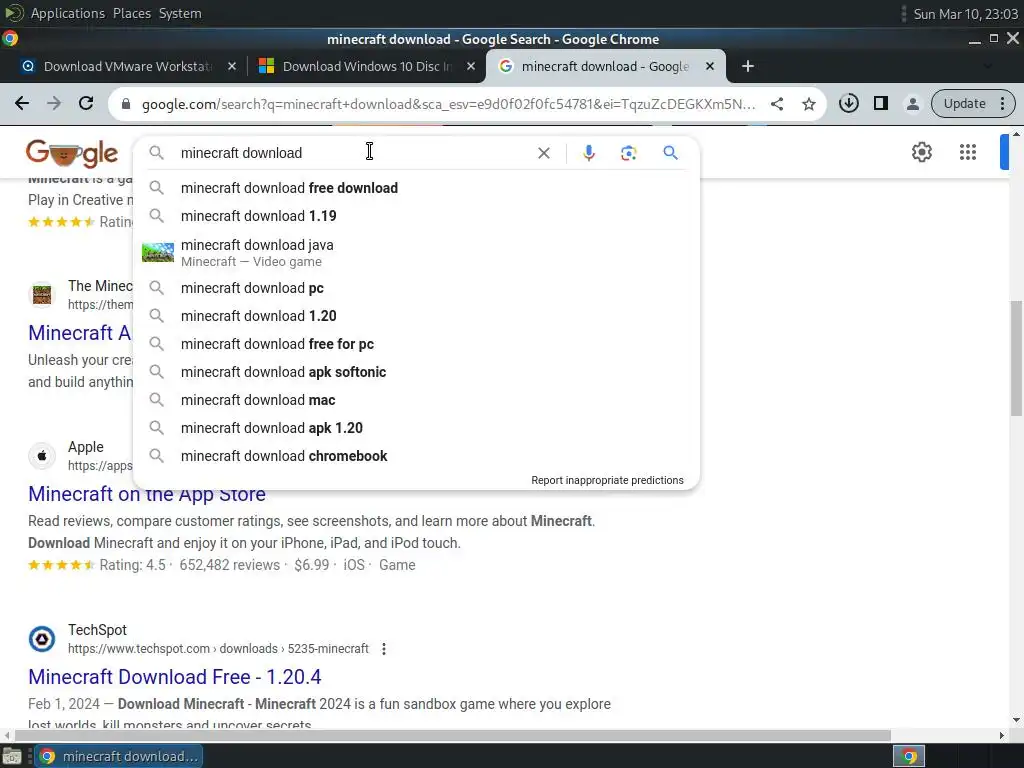Image resolution: width=1024 pixels, height=768 pixels.
Task: Choose suggestion minecraft download 1.19
Action: click(x=416, y=216)
